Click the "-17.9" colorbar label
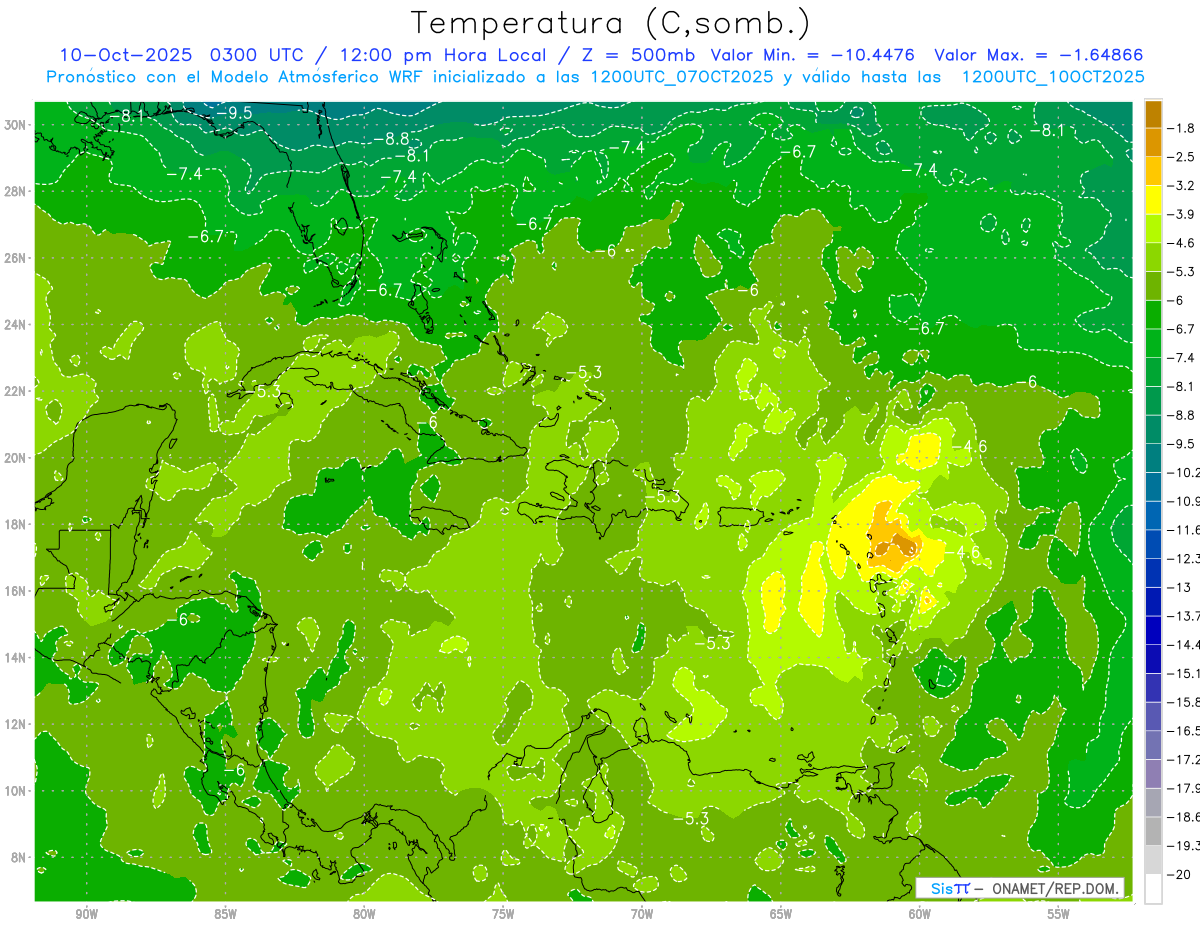The width and height of the screenshot is (1200, 927). (1185, 789)
